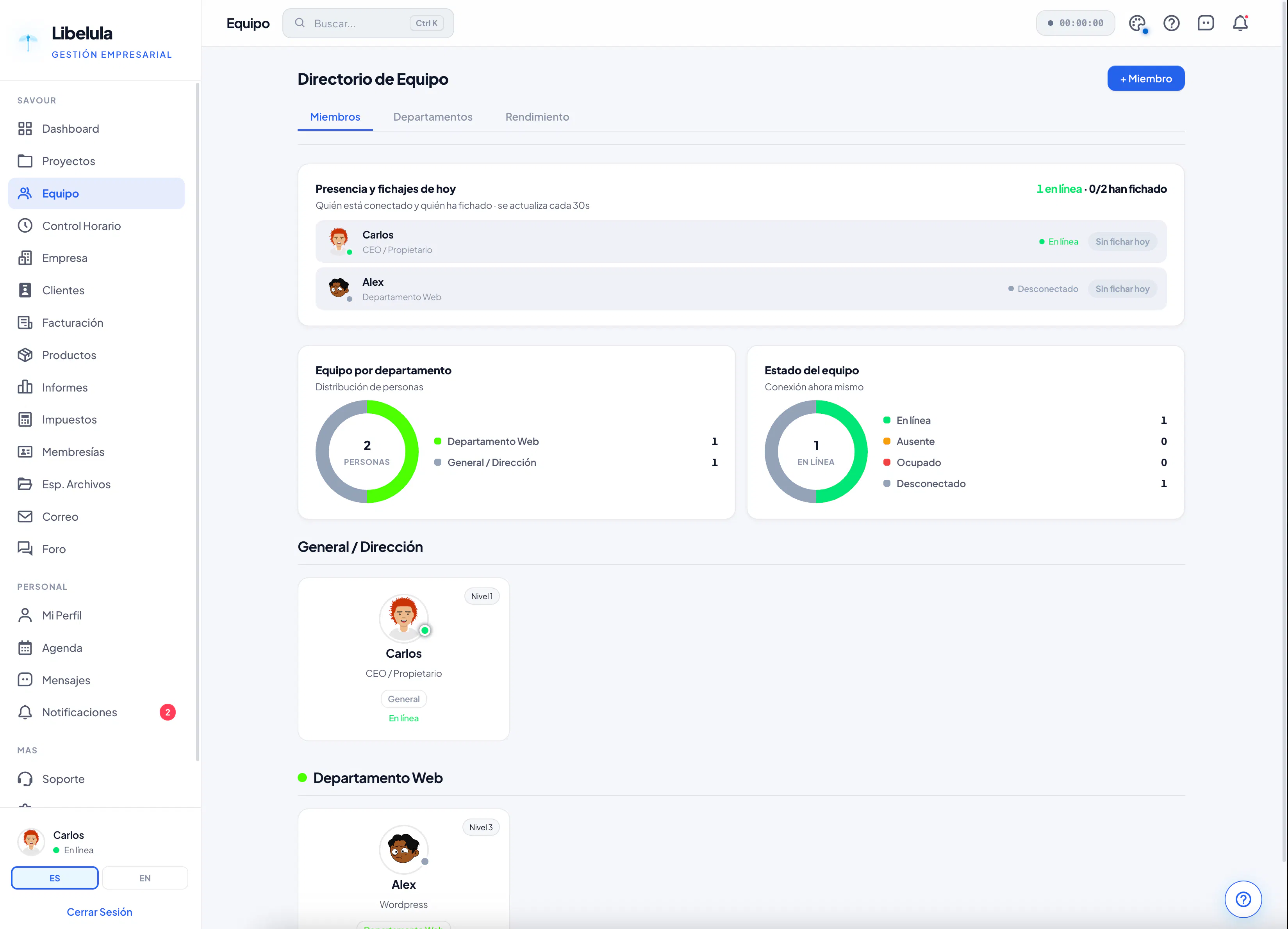
Task: Click the Ocupado red legend swatch
Action: click(x=887, y=463)
